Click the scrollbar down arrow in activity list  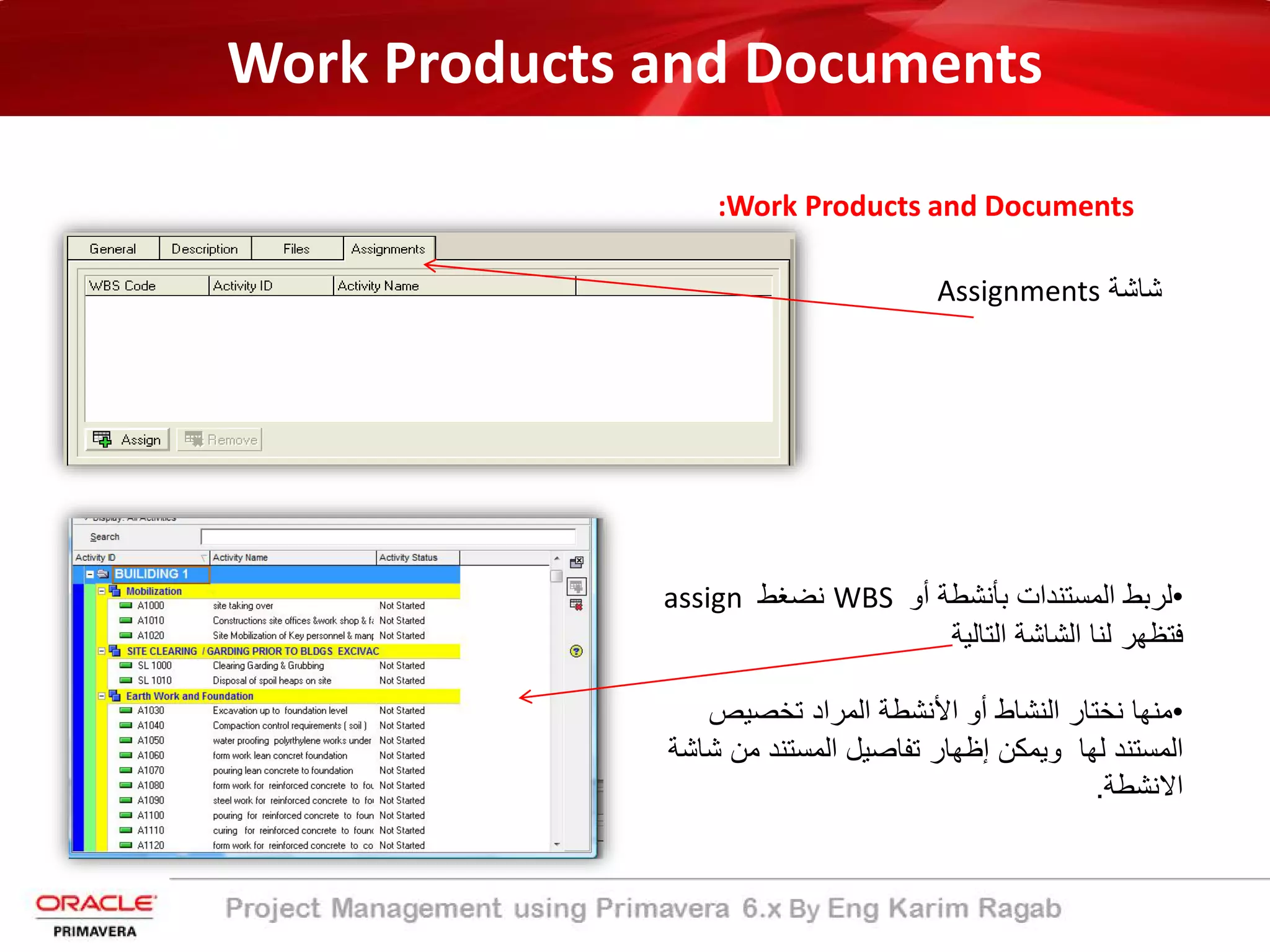[x=556, y=844]
